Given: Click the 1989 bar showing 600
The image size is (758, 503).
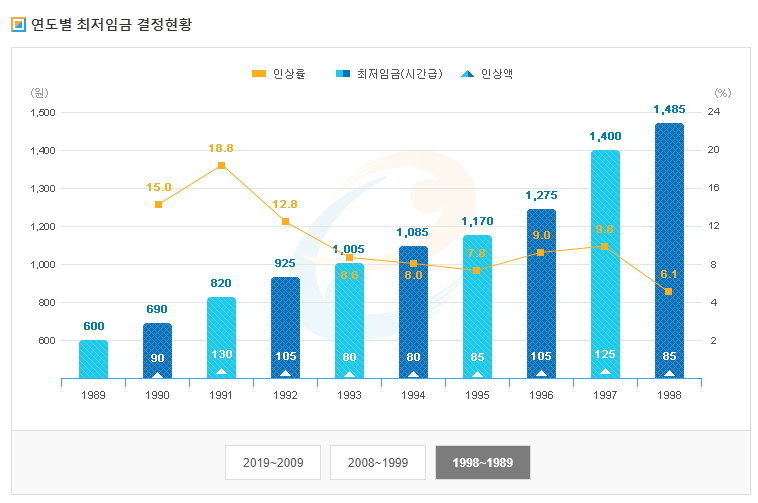Looking at the screenshot, I should (93, 359).
